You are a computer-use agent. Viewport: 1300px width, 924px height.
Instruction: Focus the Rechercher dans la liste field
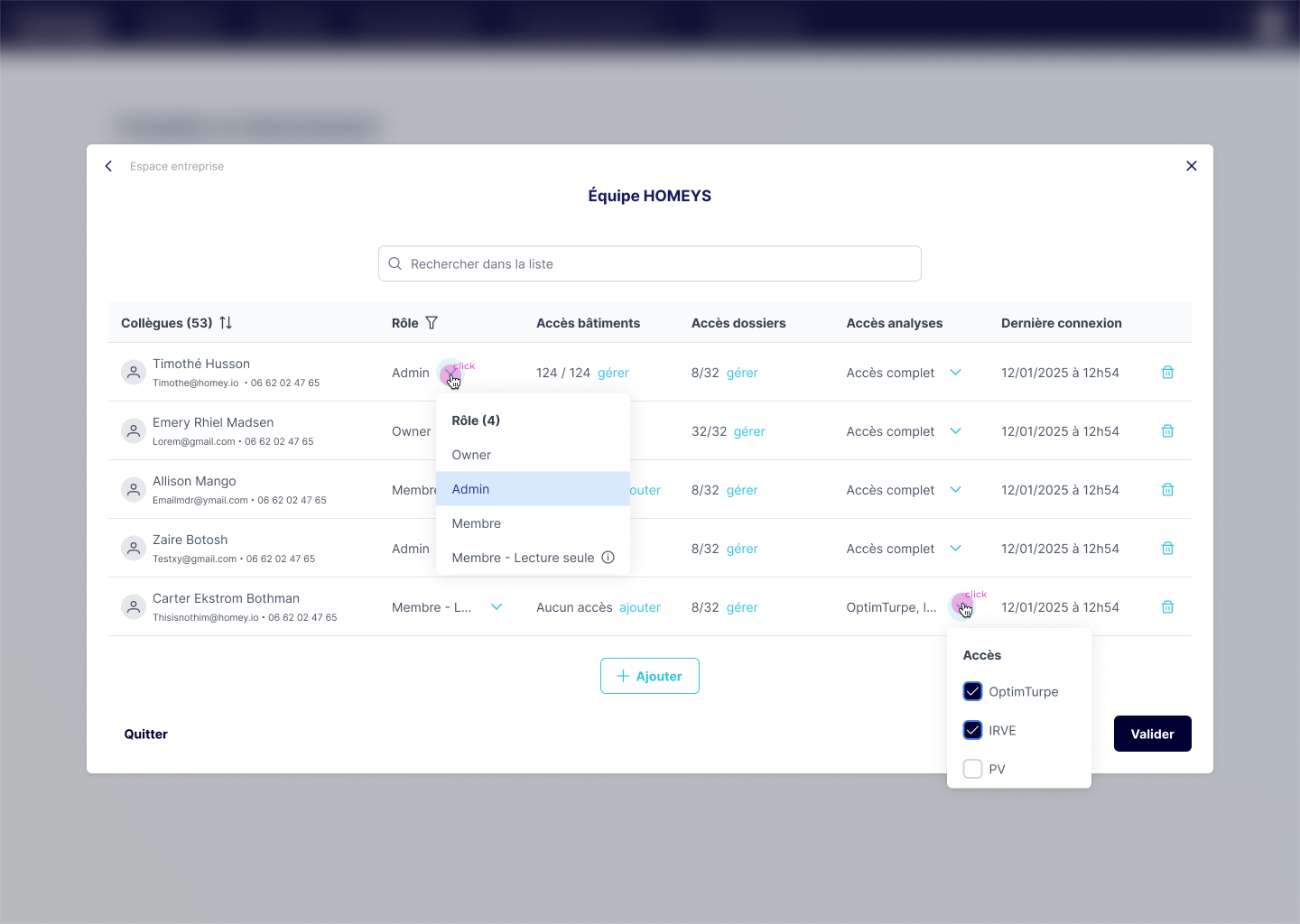click(x=650, y=263)
